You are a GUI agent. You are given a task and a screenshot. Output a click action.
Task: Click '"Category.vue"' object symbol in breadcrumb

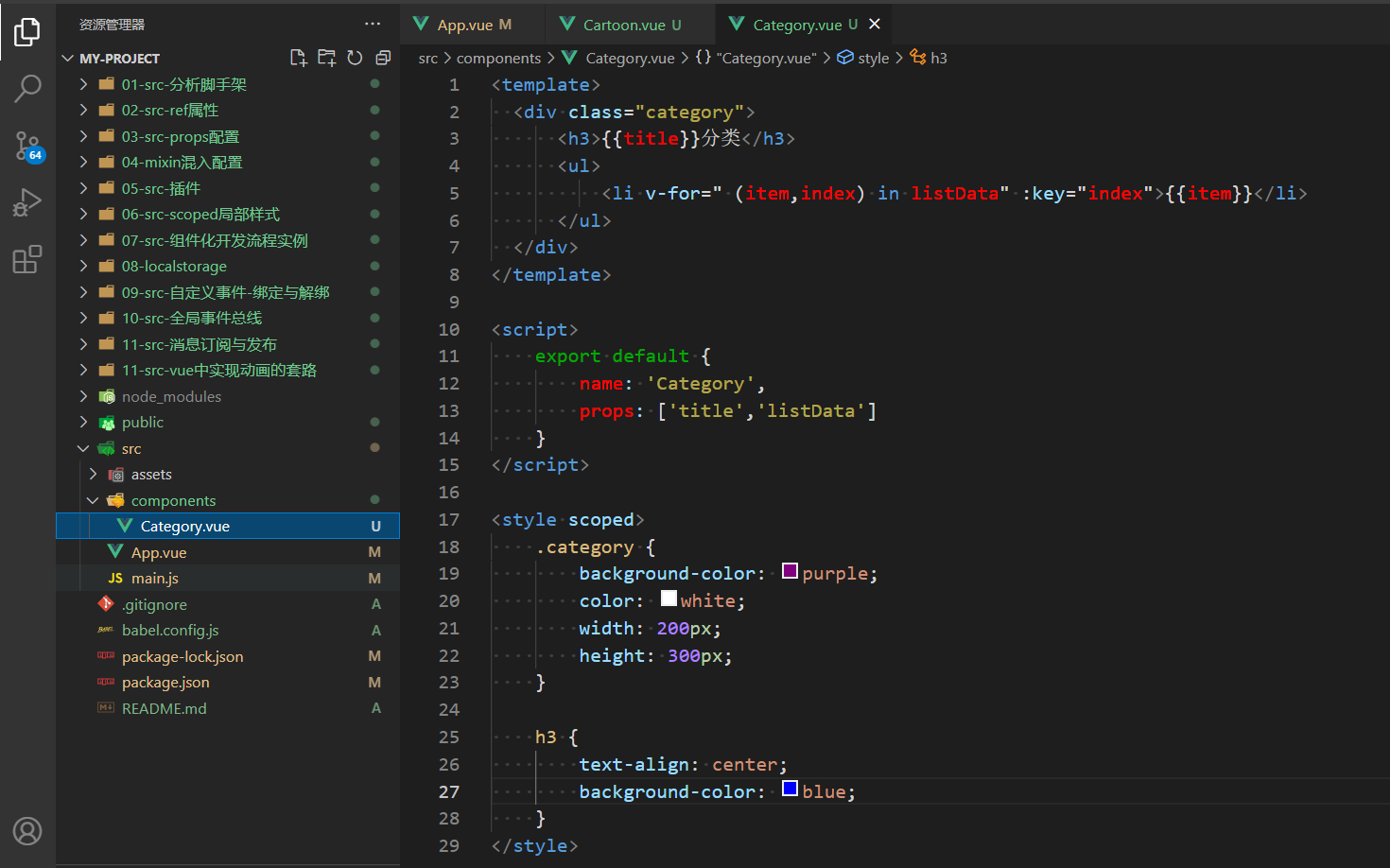coord(766,58)
